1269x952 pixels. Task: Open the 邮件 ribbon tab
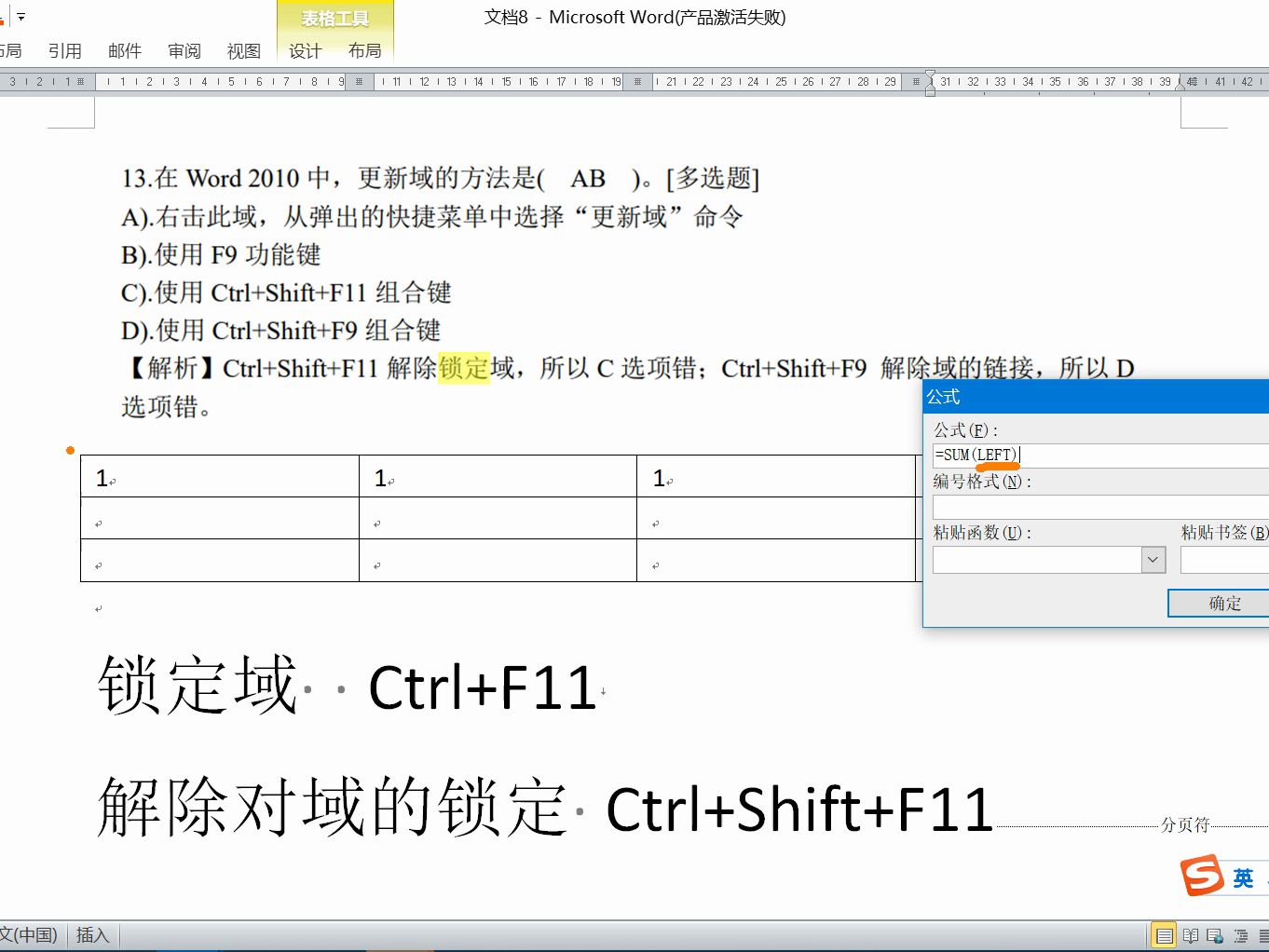125,50
